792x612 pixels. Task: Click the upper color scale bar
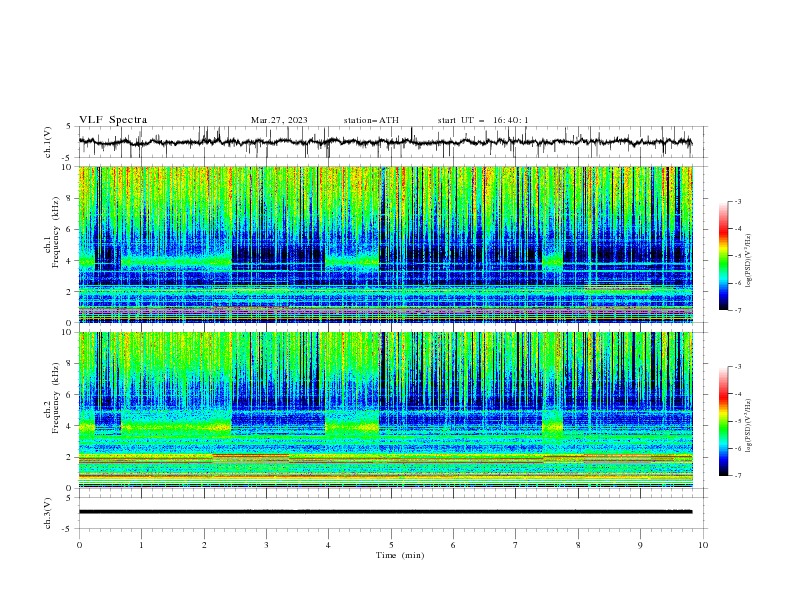[724, 256]
